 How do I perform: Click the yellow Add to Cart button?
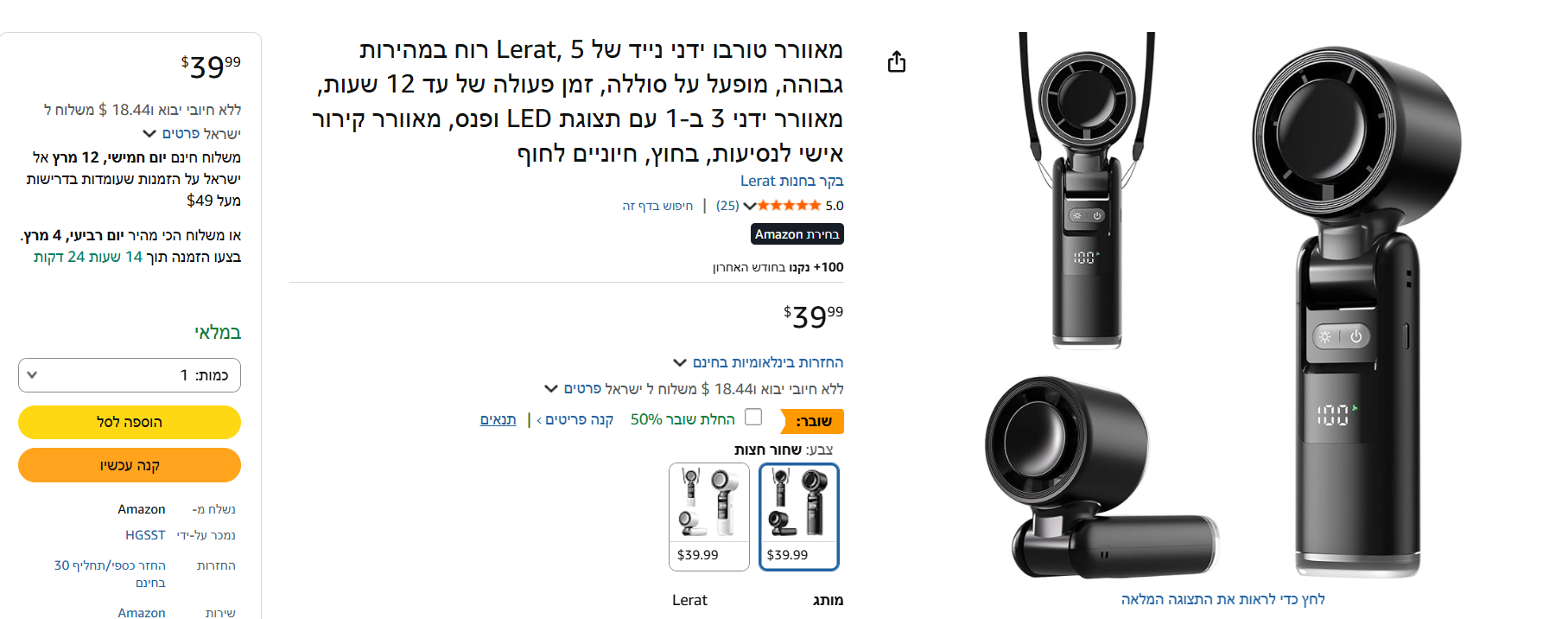[130, 422]
